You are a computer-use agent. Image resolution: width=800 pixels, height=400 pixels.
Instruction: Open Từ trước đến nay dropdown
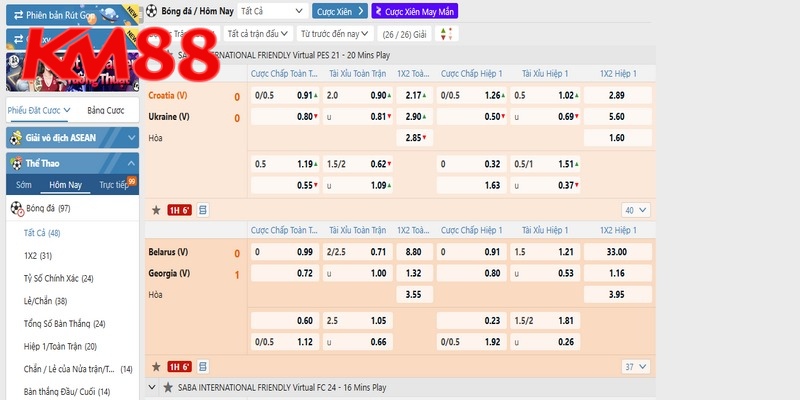pyautogui.click(x=335, y=34)
